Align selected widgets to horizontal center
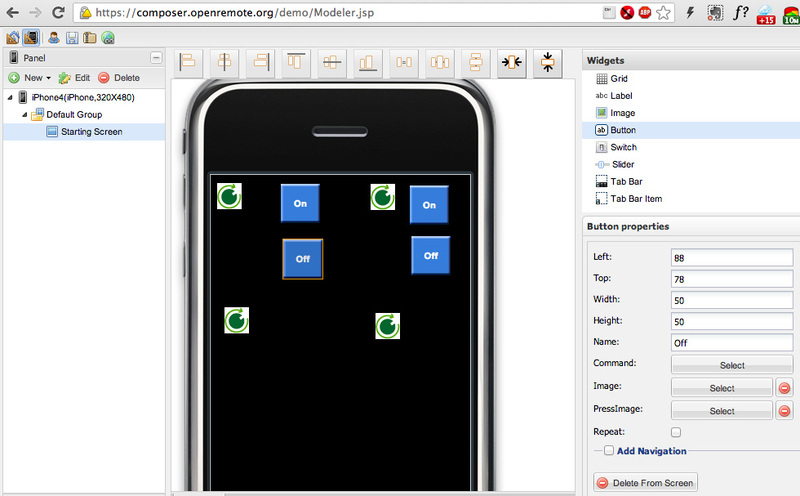Viewport: 800px width, 496px height. pyautogui.click(x=224, y=63)
